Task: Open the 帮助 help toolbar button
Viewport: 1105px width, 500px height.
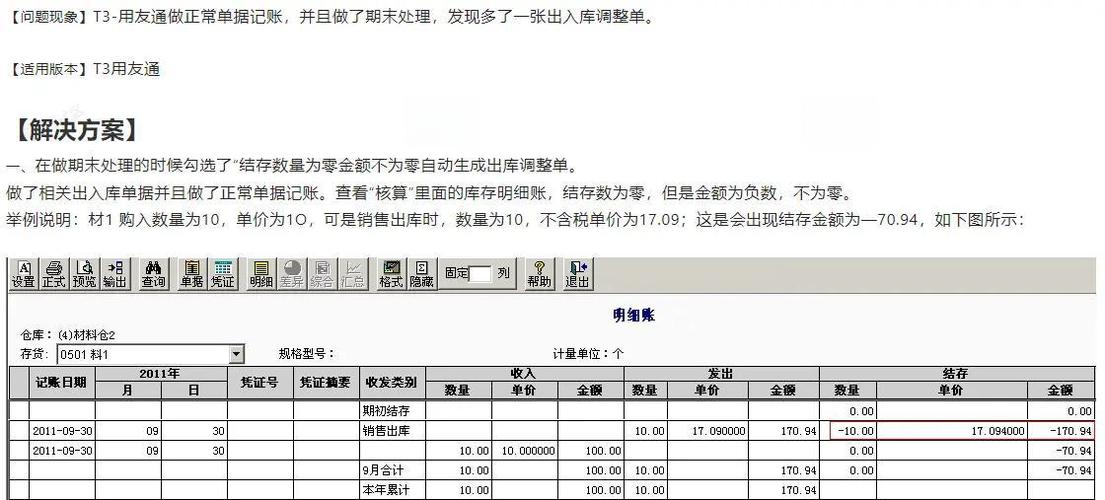Action: 539,274
